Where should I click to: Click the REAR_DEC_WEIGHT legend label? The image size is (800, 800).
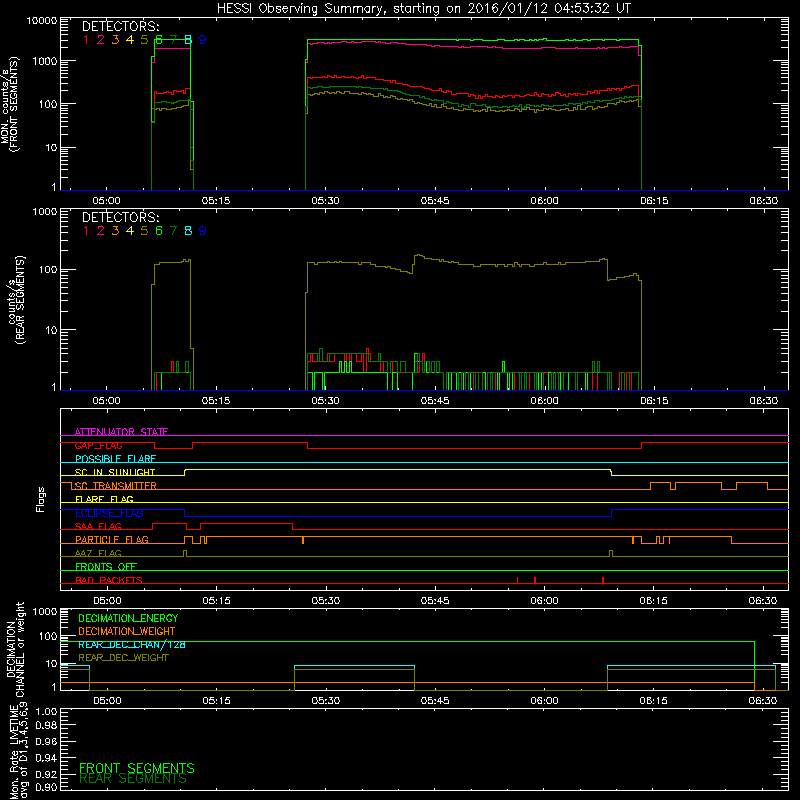[123, 658]
